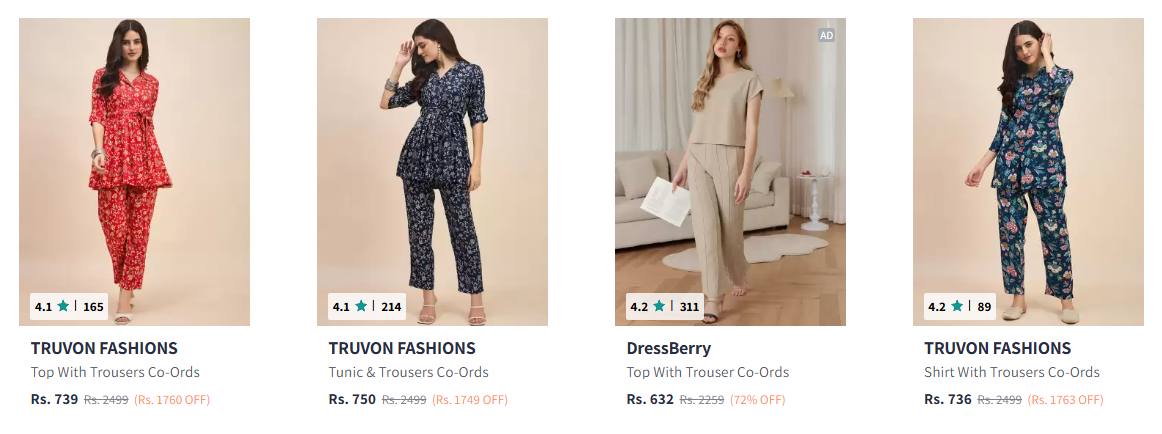Open the teal floral shirt co-ord image
This screenshot has width=1162, height=434.
coord(1028,160)
